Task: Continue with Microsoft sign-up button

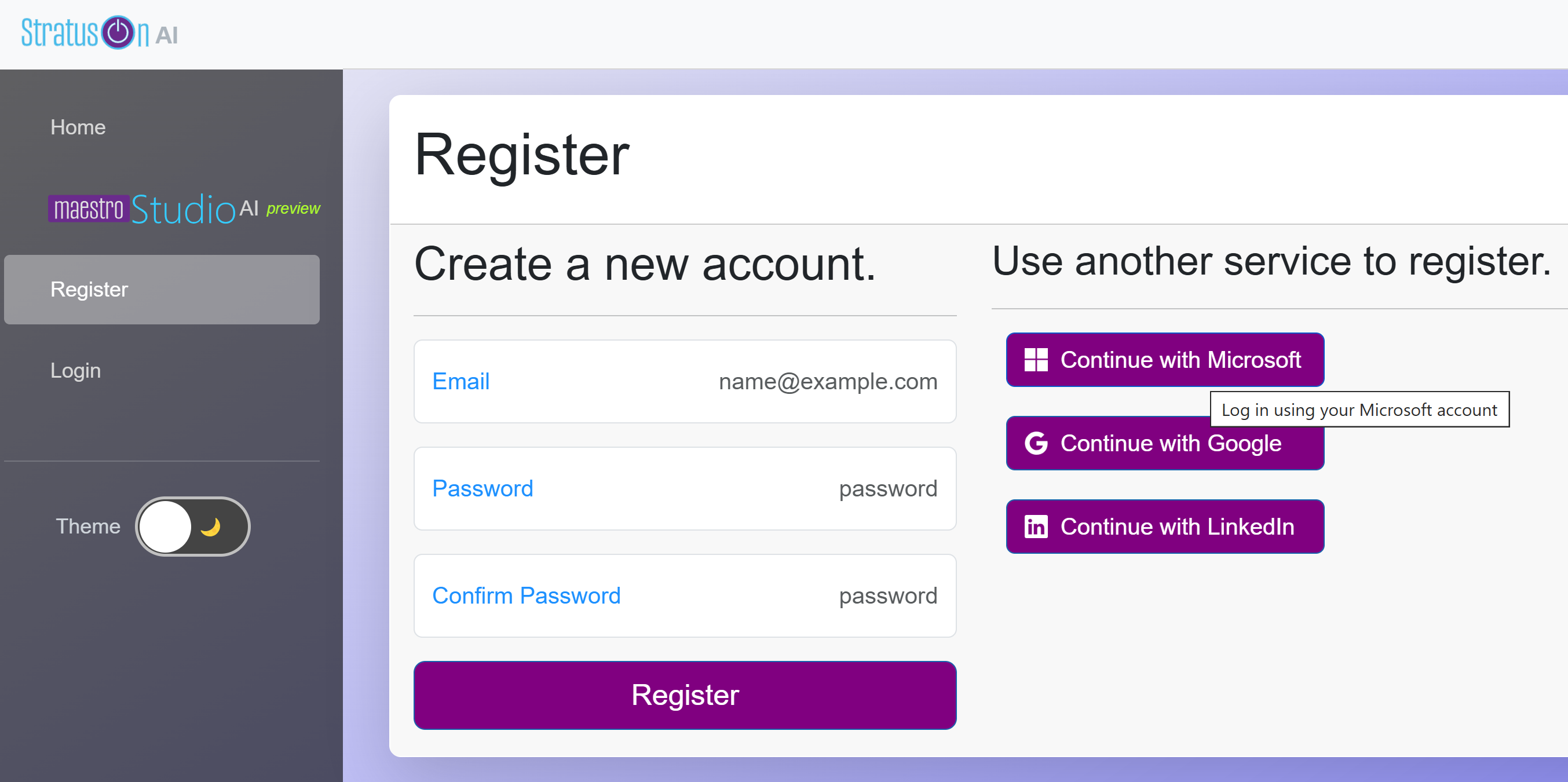Action: 1164,360
